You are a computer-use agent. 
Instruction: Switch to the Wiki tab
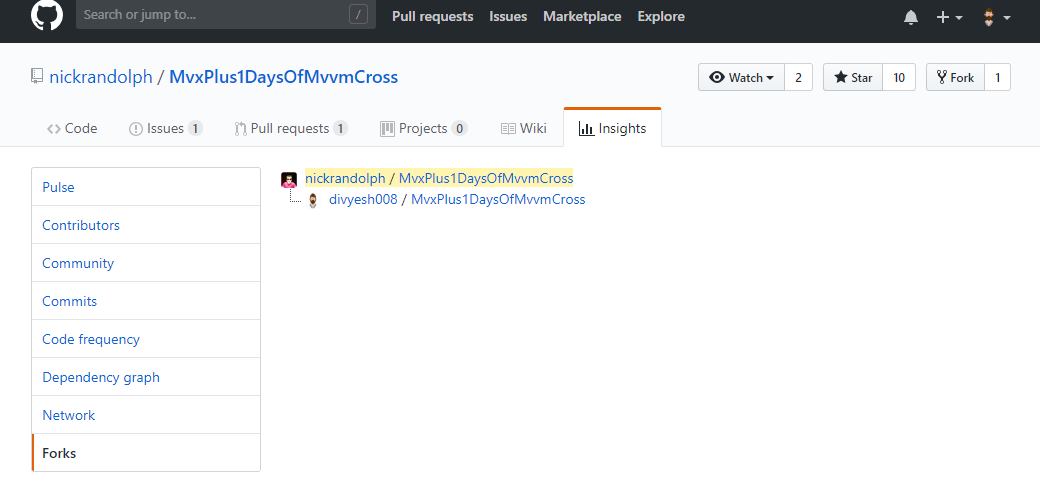click(x=523, y=128)
